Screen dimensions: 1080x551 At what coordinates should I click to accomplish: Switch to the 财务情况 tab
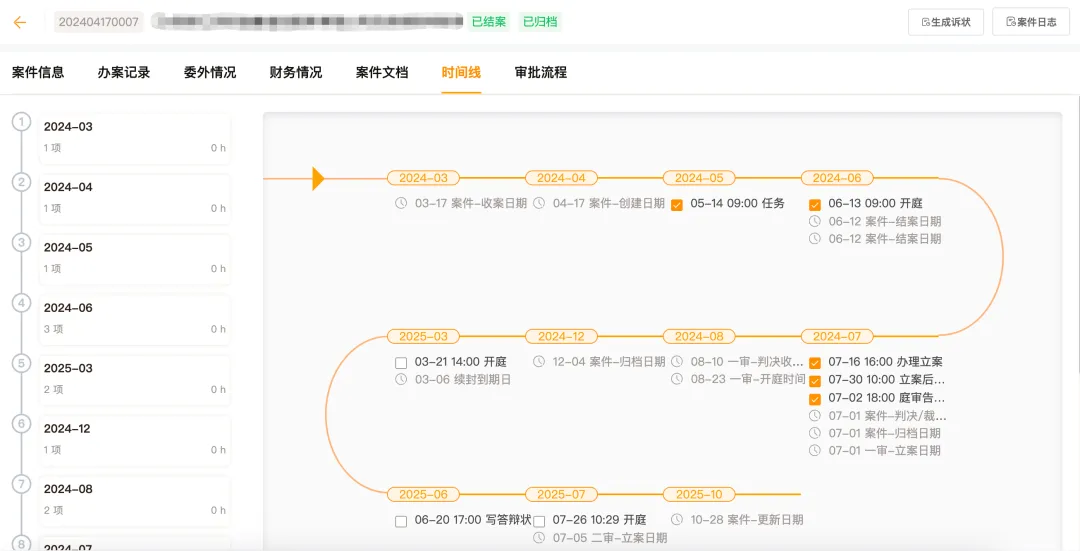coord(296,72)
